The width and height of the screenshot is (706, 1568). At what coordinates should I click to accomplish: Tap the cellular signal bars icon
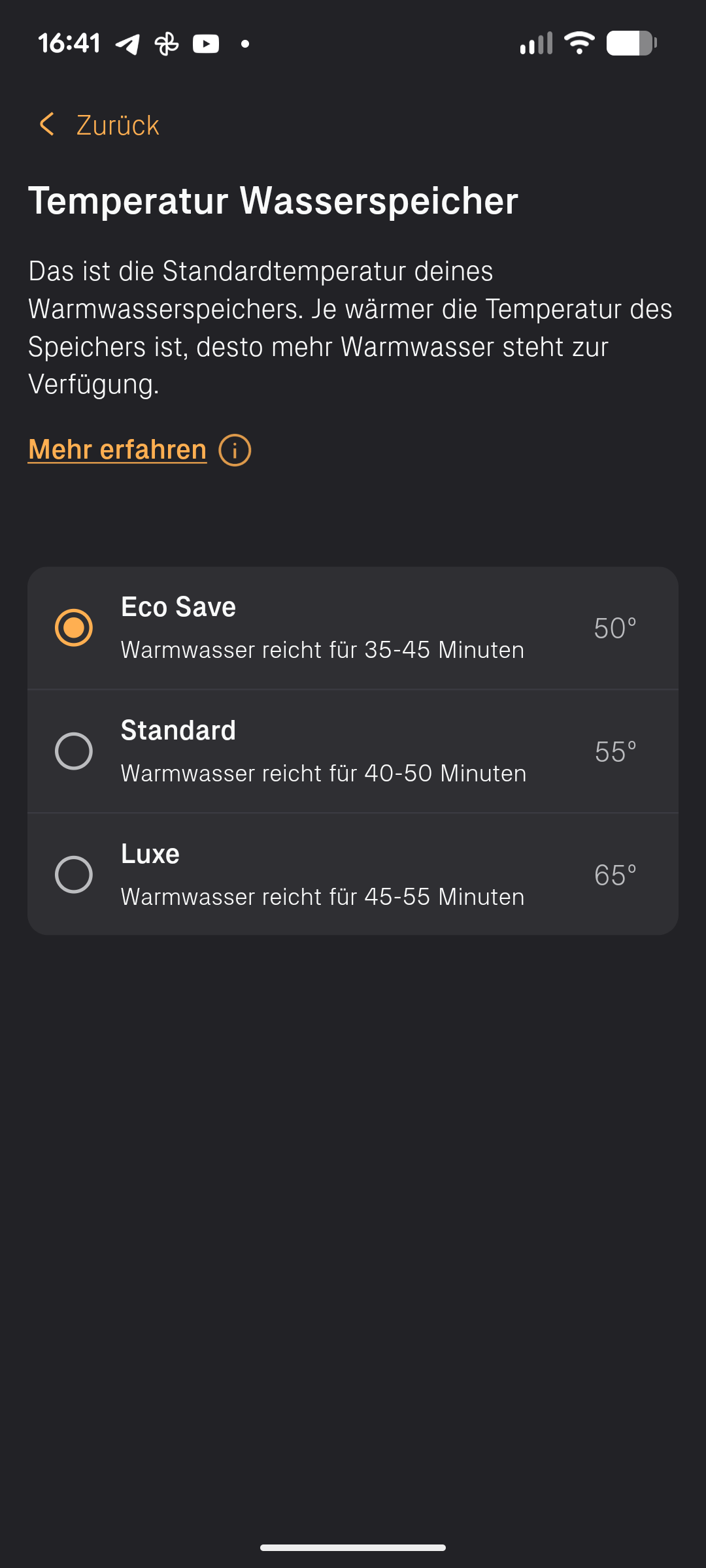pos(536,43)
